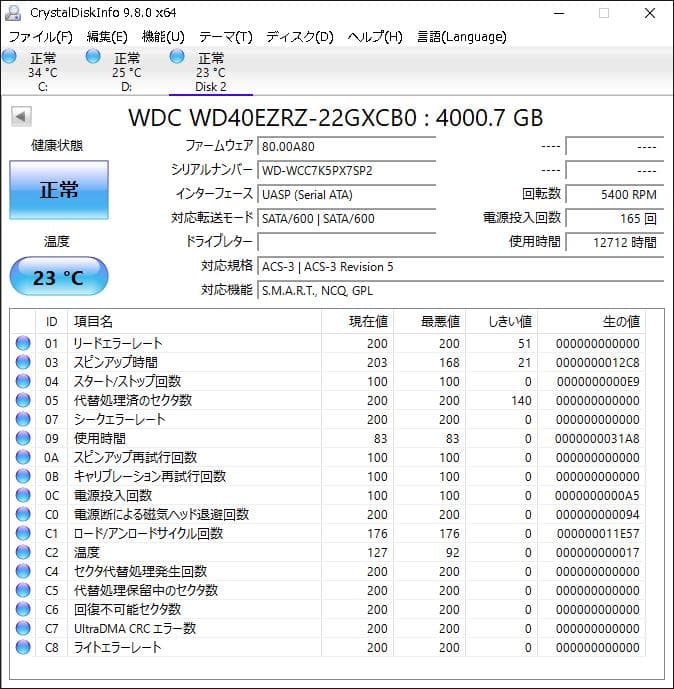Click the ID column header

[x=51, y=322]
